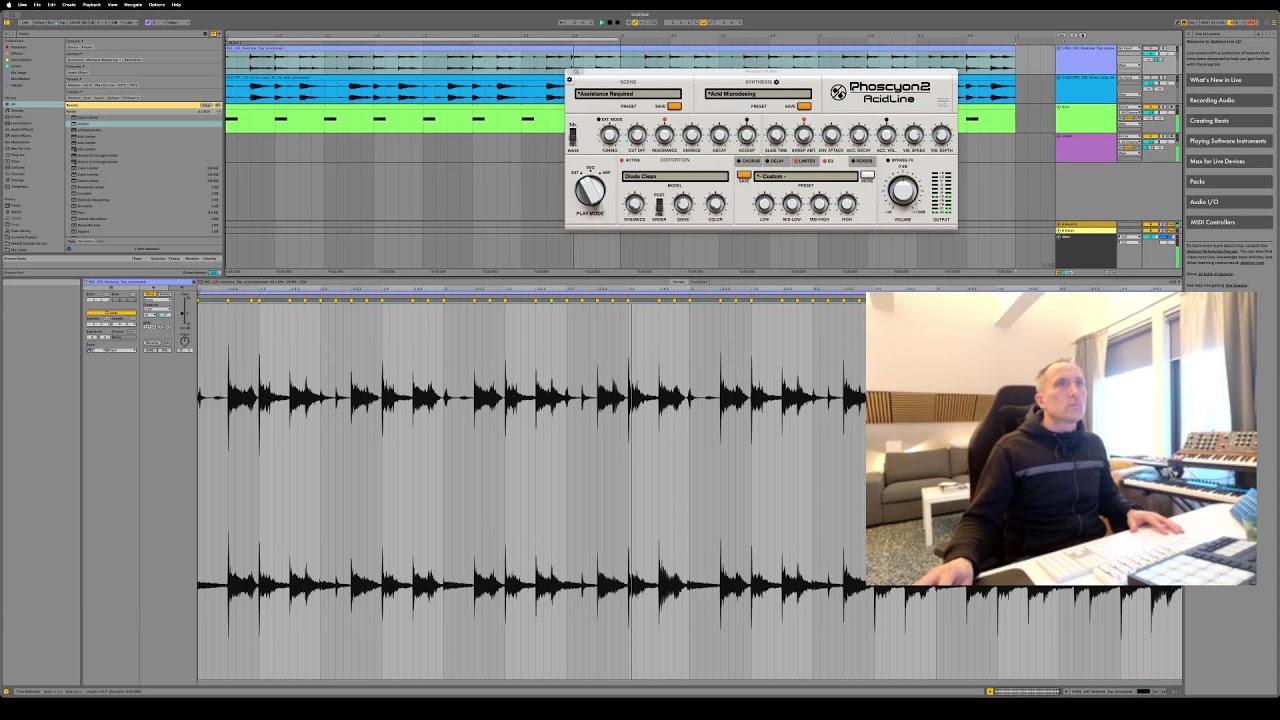Select the Play Mode rotary selector
This screenshot has width=1280, height=720.
pyautogui.click(x=590, y=190)
